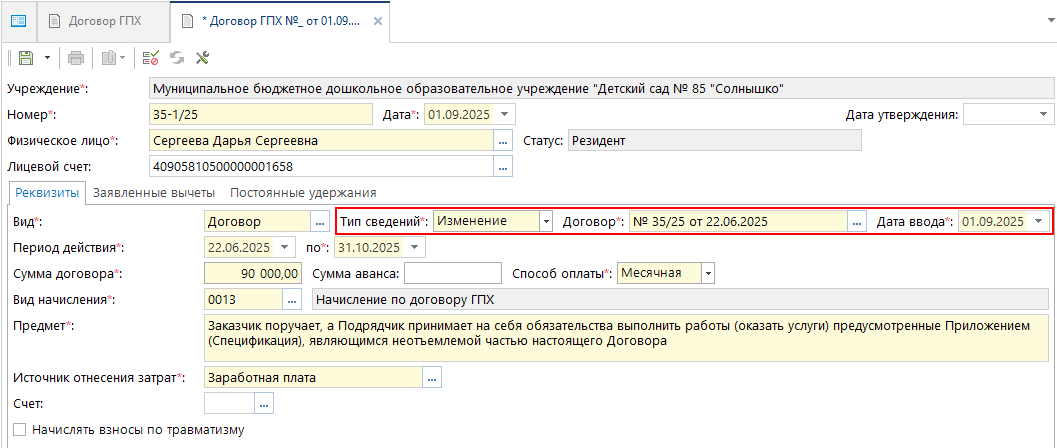Screen dimensions: 1057x448
Task: Click the Источник отнесения затрат field
Action: tap(313, 378)
